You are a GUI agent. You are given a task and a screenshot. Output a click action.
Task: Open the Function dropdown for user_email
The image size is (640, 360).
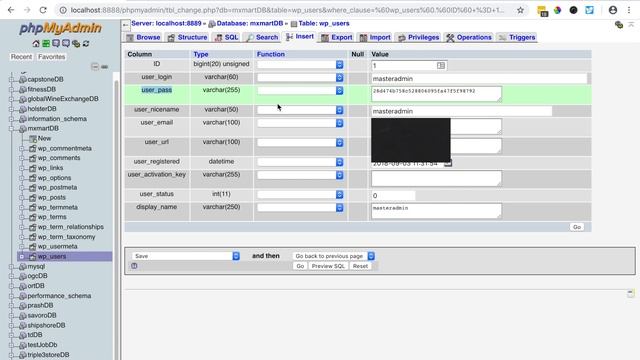click(x=300, y=123)
